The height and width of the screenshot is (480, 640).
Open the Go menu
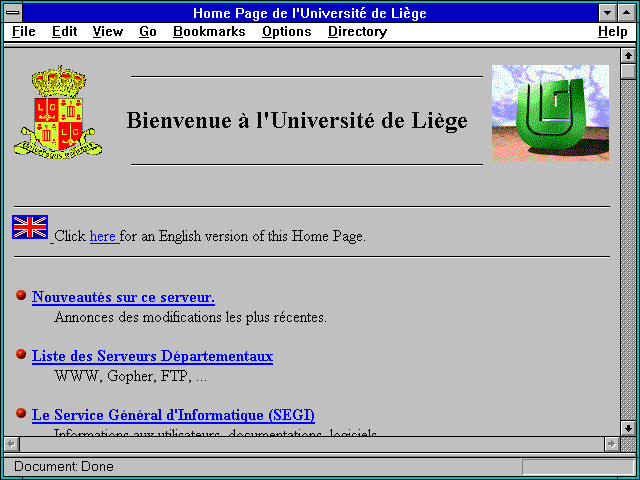click(x=148, y=31)
